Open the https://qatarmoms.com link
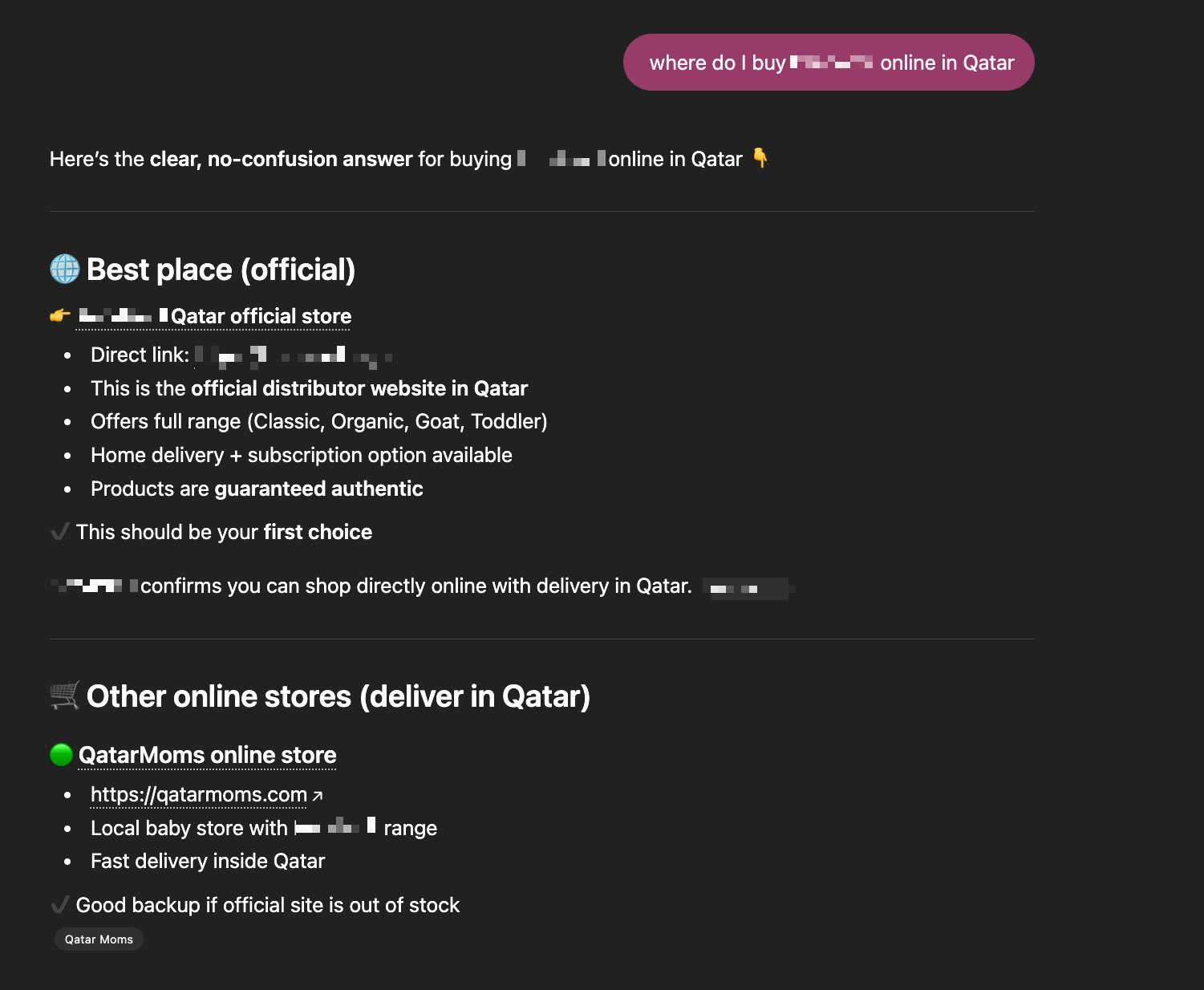This screenshot has width=1204, height=990. tap(199, 794)
